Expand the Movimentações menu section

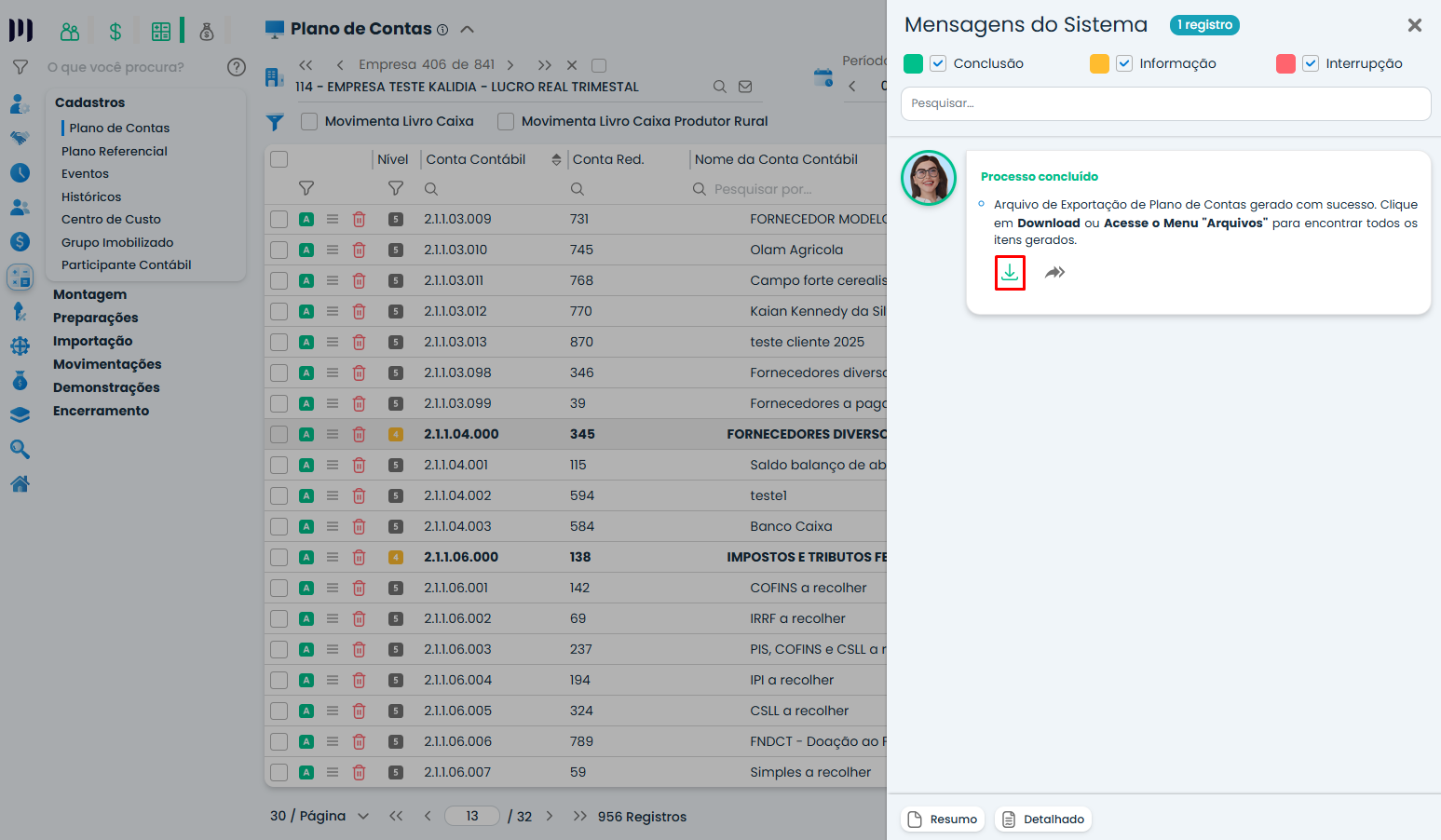tap(107, 364)
